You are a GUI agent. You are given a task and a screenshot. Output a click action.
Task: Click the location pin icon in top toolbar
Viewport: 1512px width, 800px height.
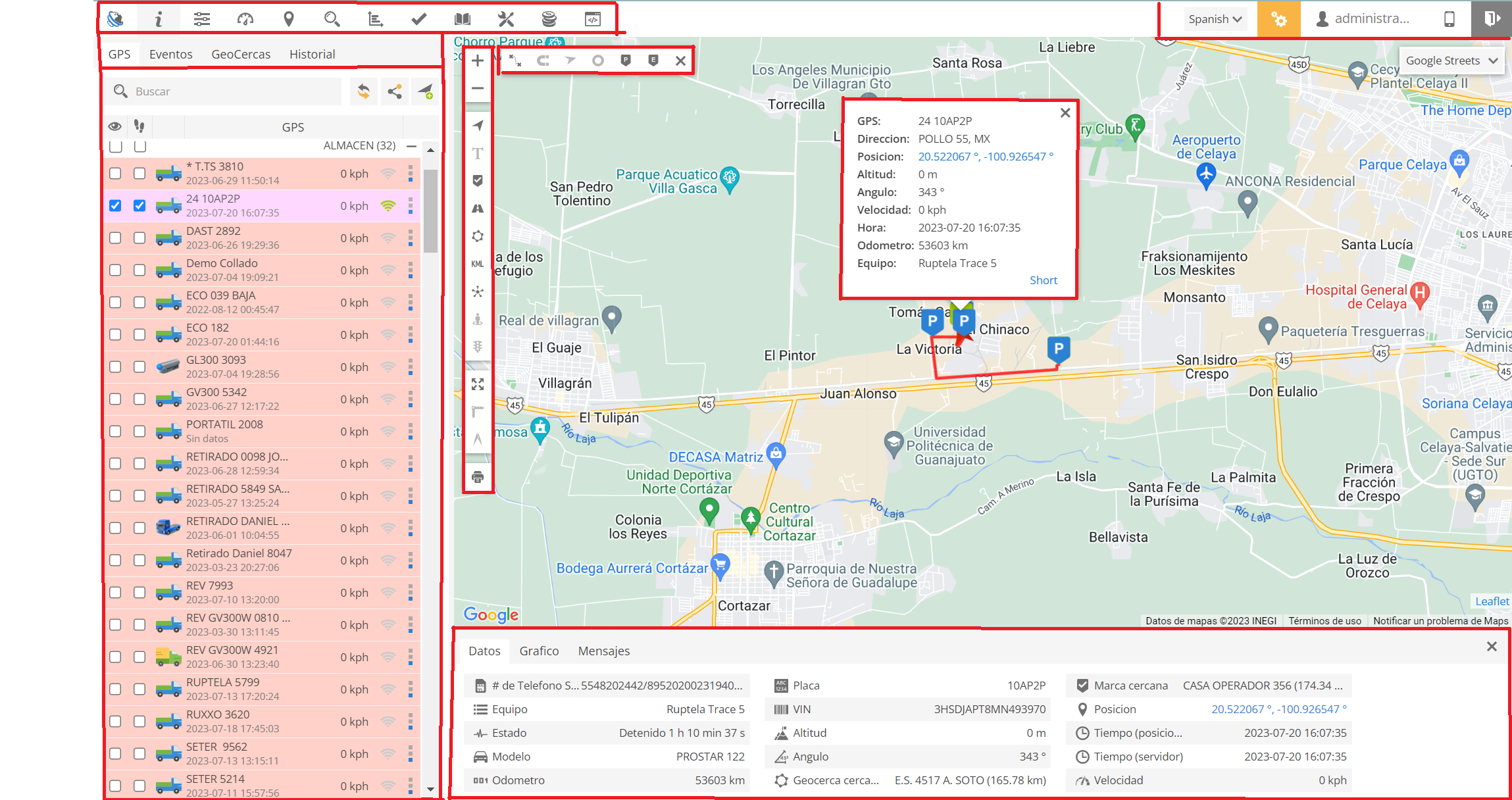point(289,19)
